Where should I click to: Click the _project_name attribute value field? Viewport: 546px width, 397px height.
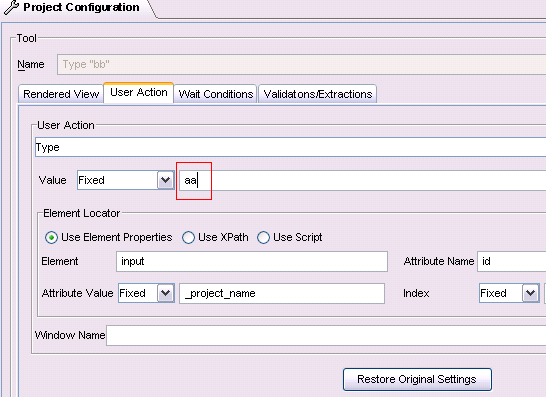click(282, 294)
